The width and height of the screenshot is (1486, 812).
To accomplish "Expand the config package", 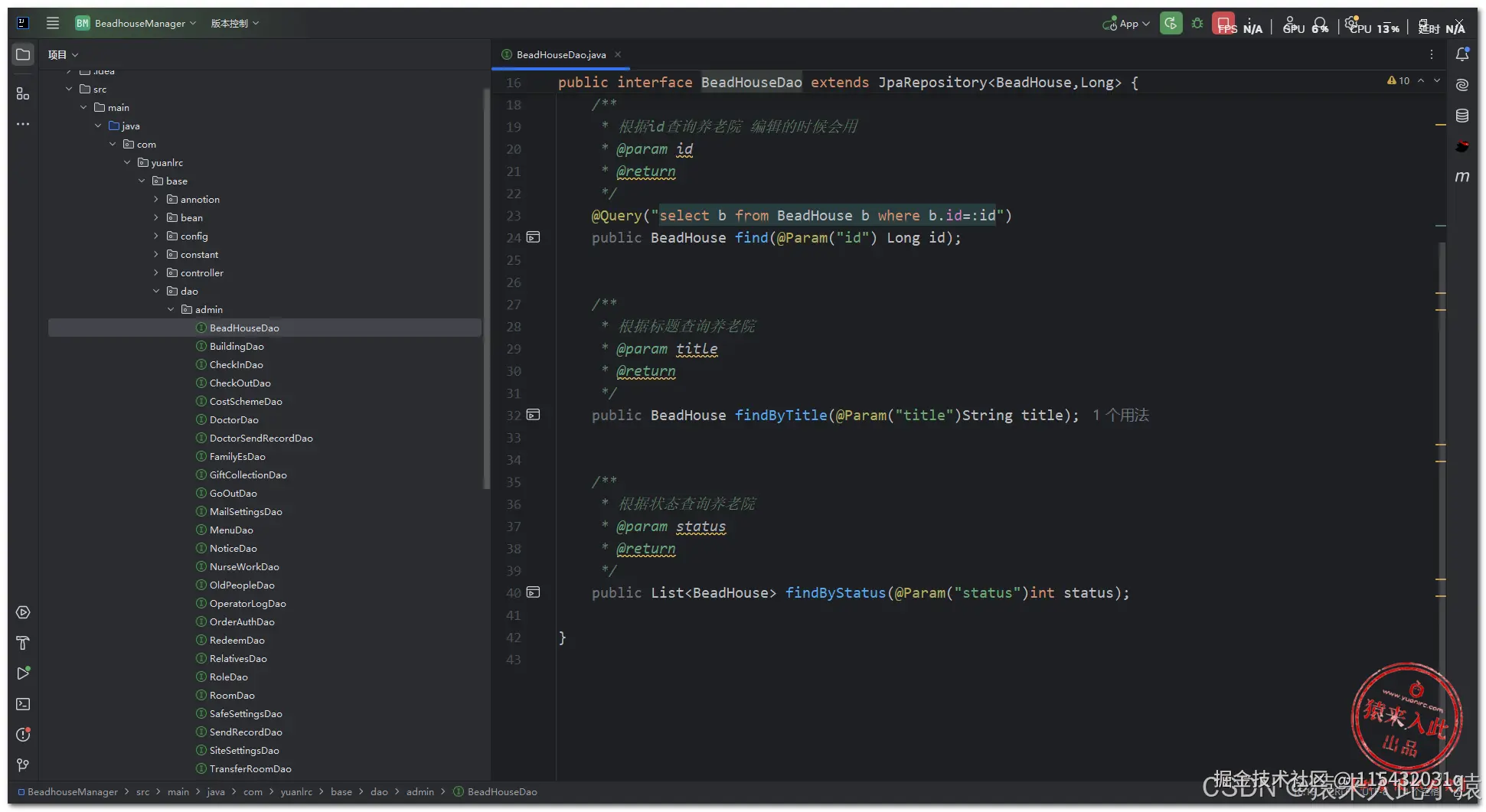I will (156, 236).
